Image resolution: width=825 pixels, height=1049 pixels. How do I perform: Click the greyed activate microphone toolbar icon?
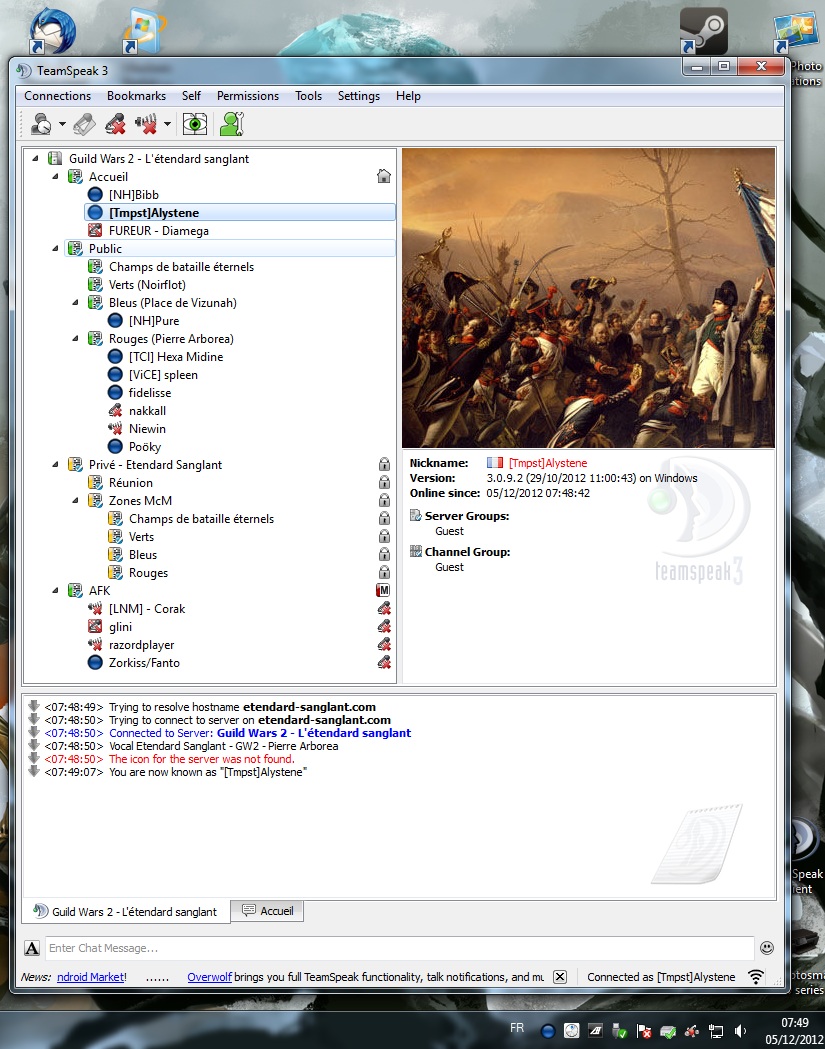pos(84,124)
